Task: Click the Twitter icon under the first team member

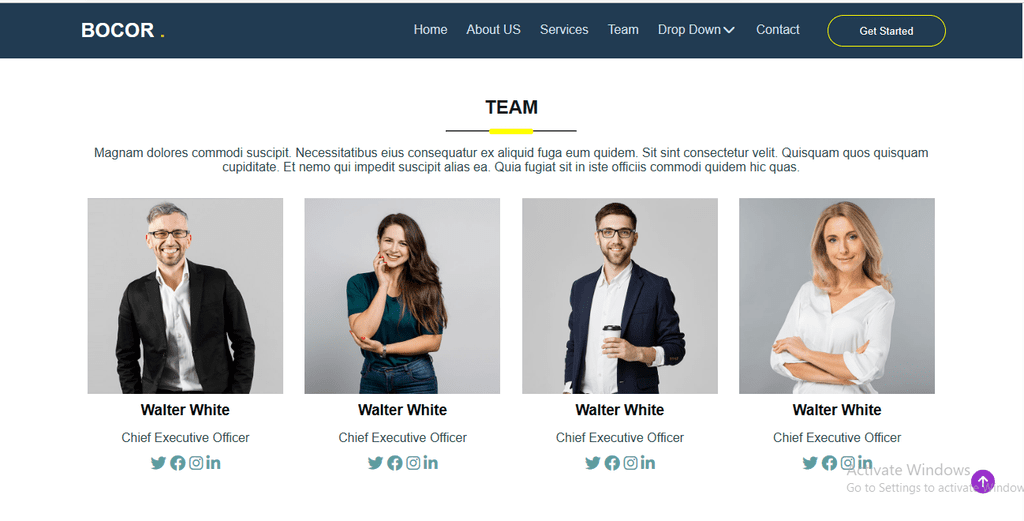Action: tap(158, 463)
